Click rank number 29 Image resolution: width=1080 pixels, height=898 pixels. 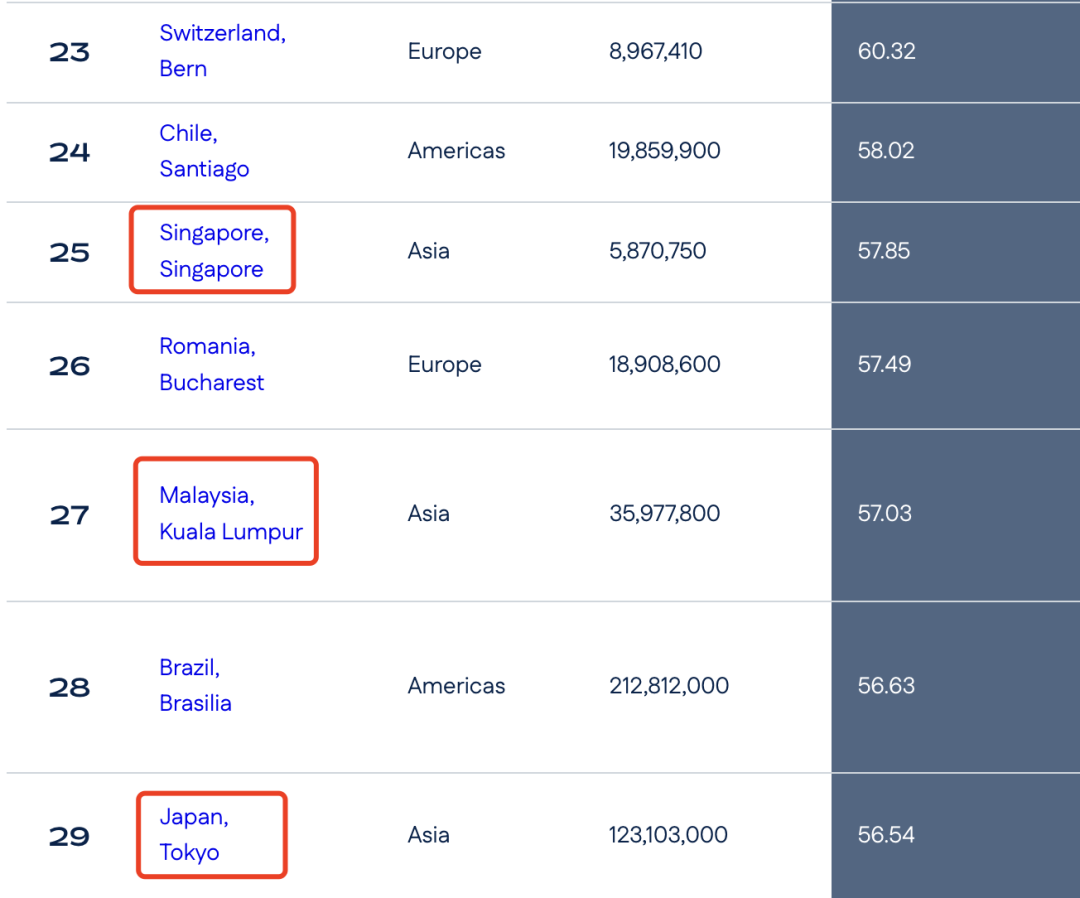click(x=70, y=836)
